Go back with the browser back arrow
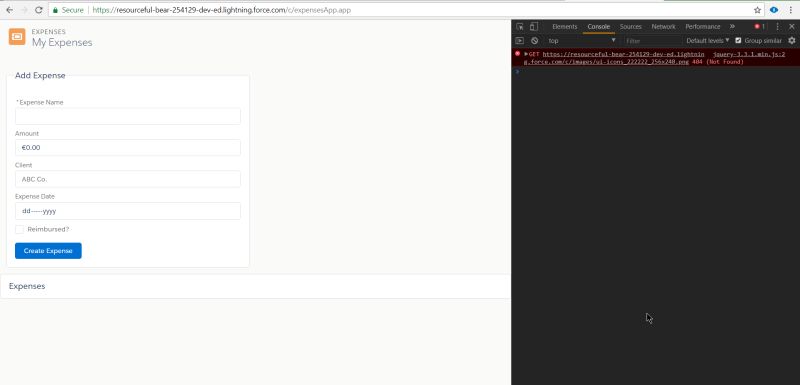This screenshot has height=385, width=800. [x=9, y=10]
